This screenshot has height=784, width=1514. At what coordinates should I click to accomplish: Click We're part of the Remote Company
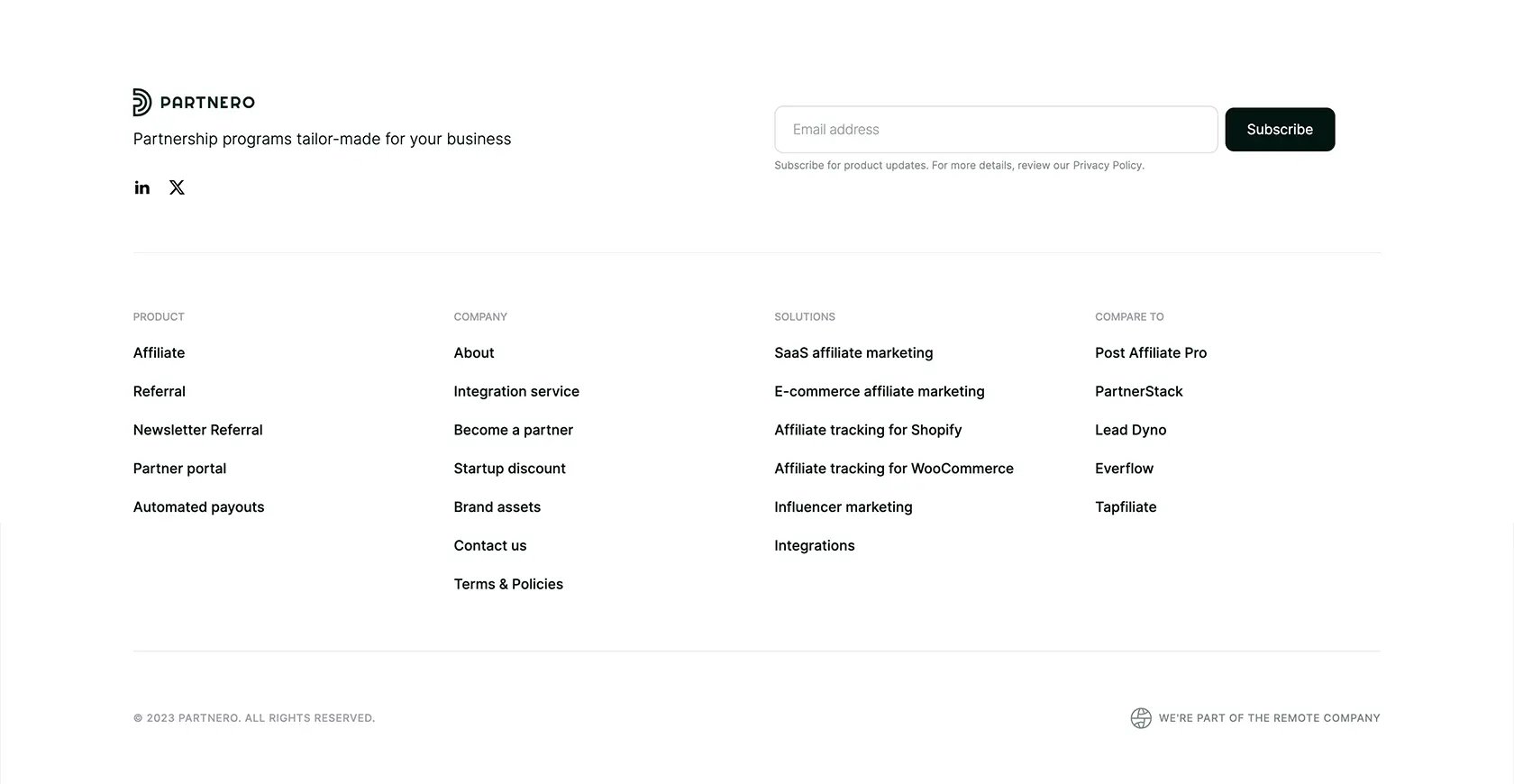1269,718
